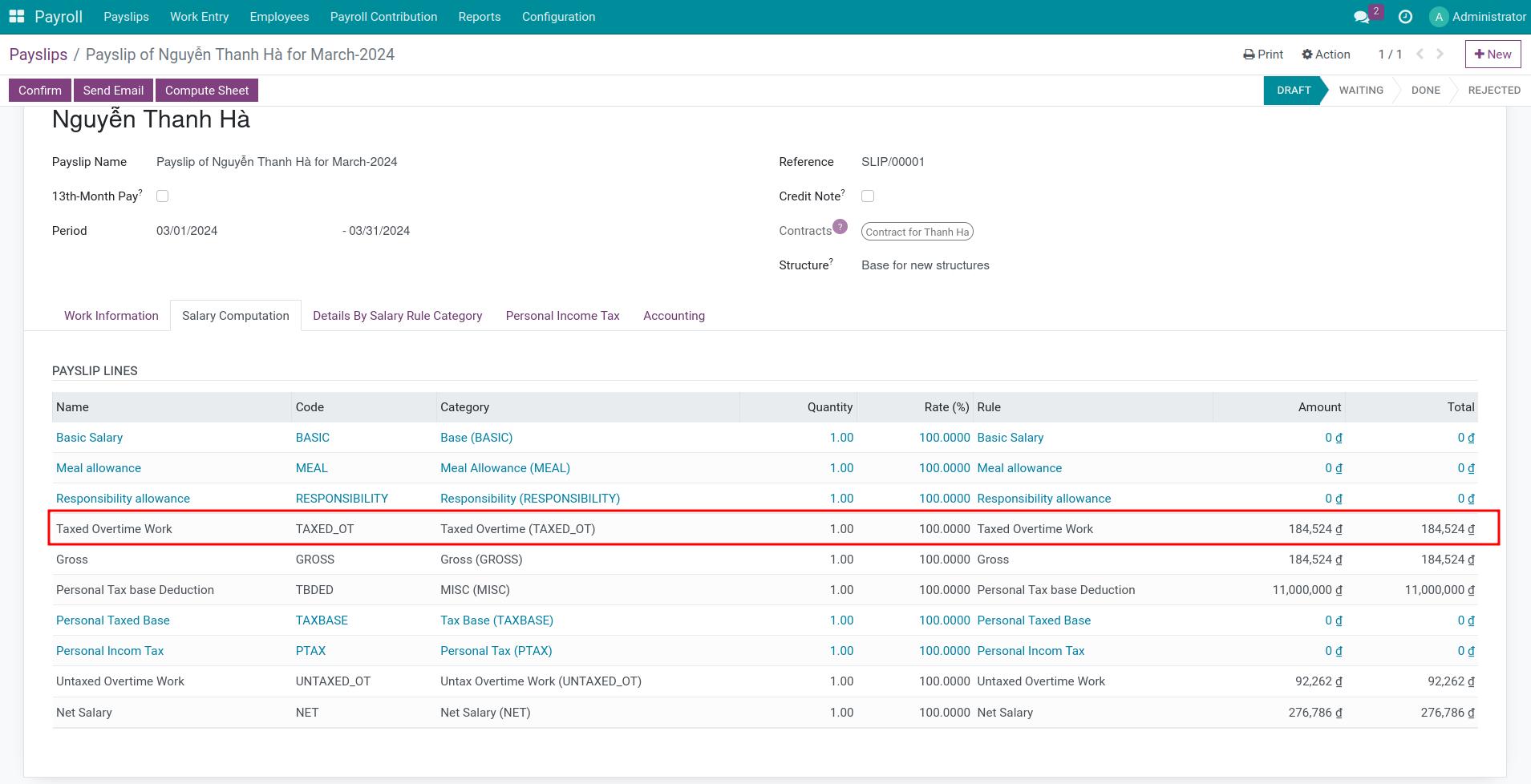The width and height of the screenshot is (1531, 784).
Task: Open the Employees menu
Action: [279, 17]
